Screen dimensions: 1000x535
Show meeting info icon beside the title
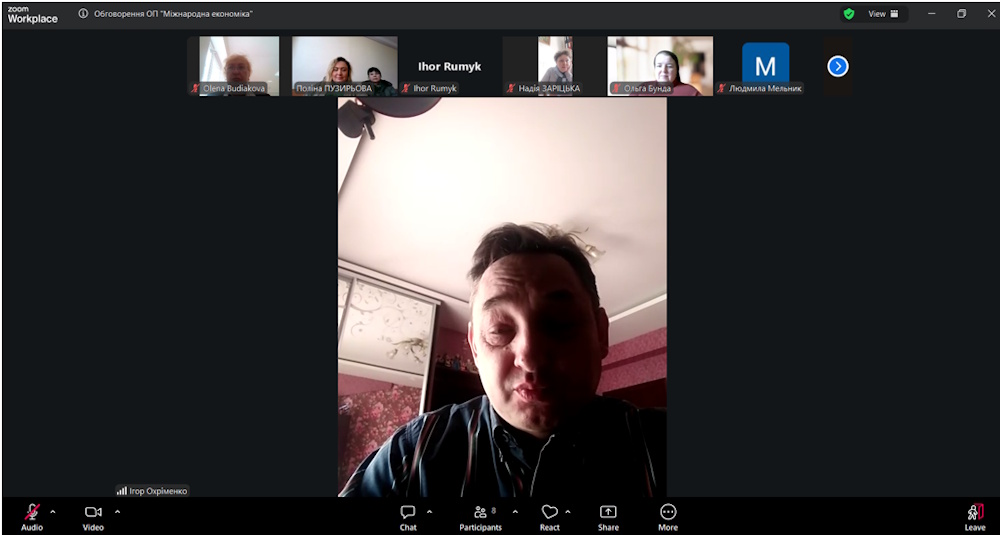[x=83, y=14]
